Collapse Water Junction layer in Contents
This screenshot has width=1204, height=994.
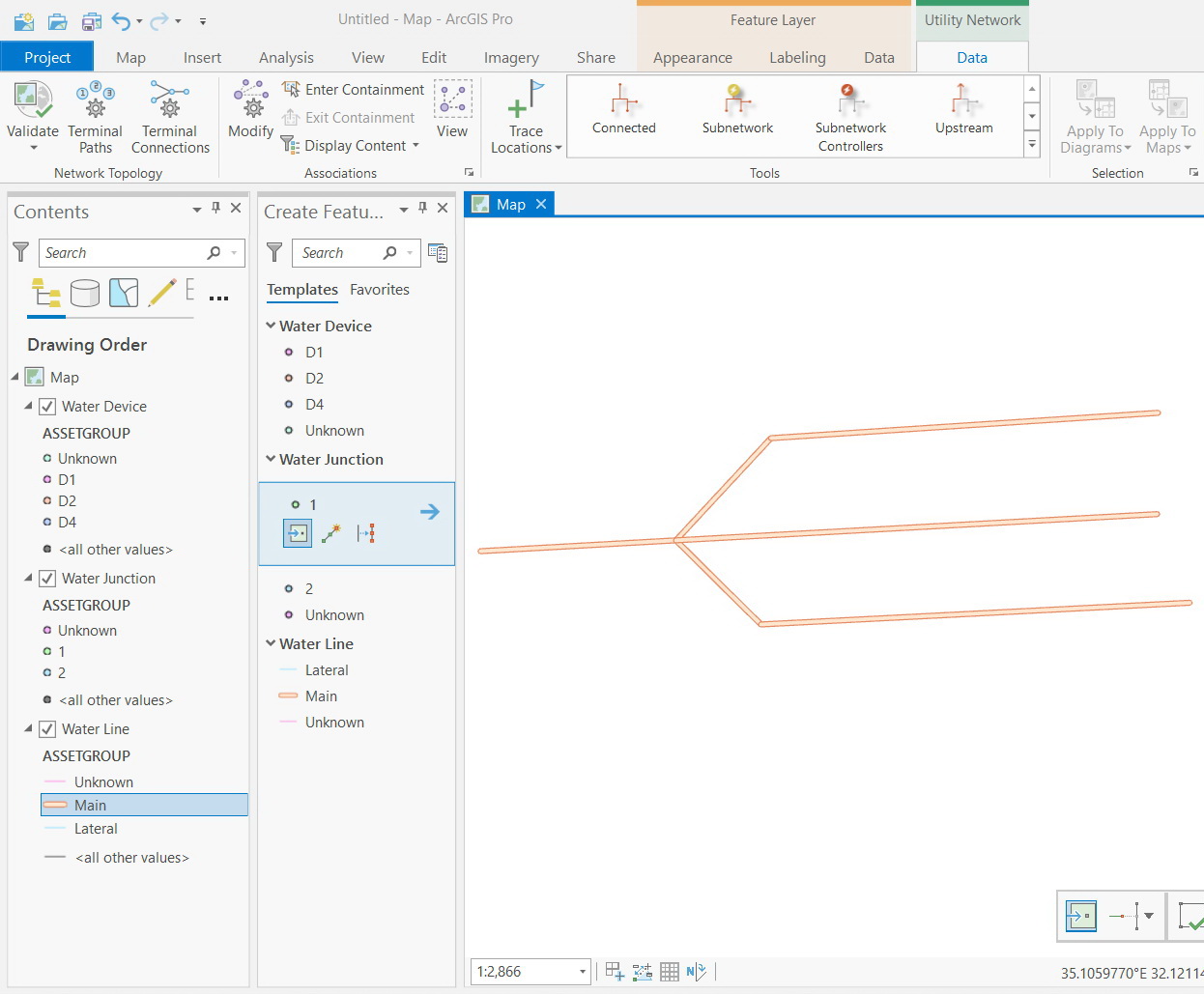pyautogui.click(x=28, y=579)
